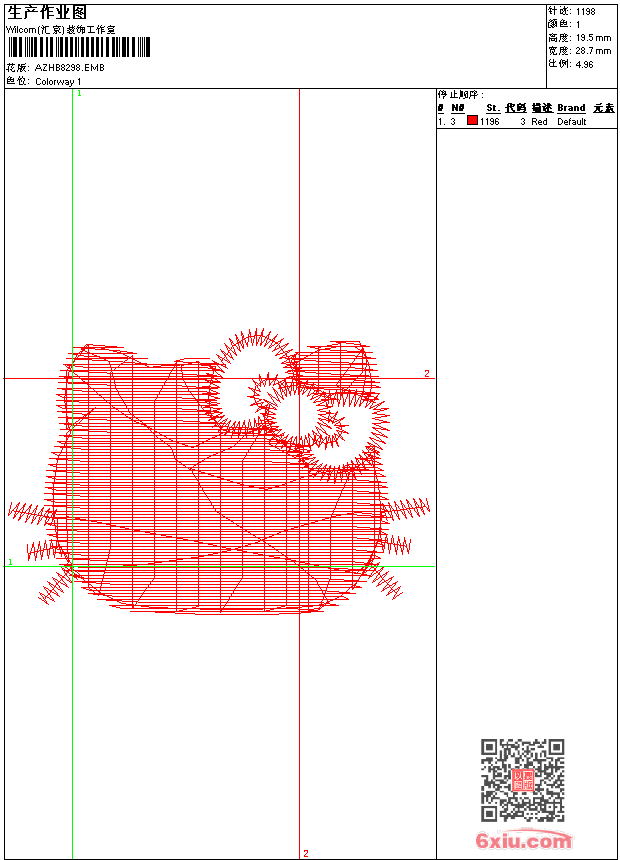Click the St. column header
This screenshot has height=860, width=620.
492,108
